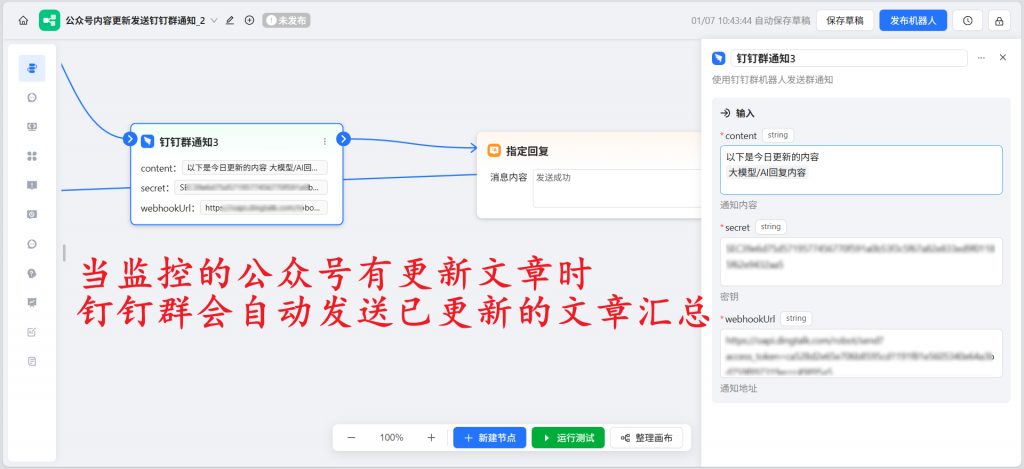This screenshot has height=469, width=1024.
Task: Click content value in 钉钉群通知3 node
Action: coord(255,168)
